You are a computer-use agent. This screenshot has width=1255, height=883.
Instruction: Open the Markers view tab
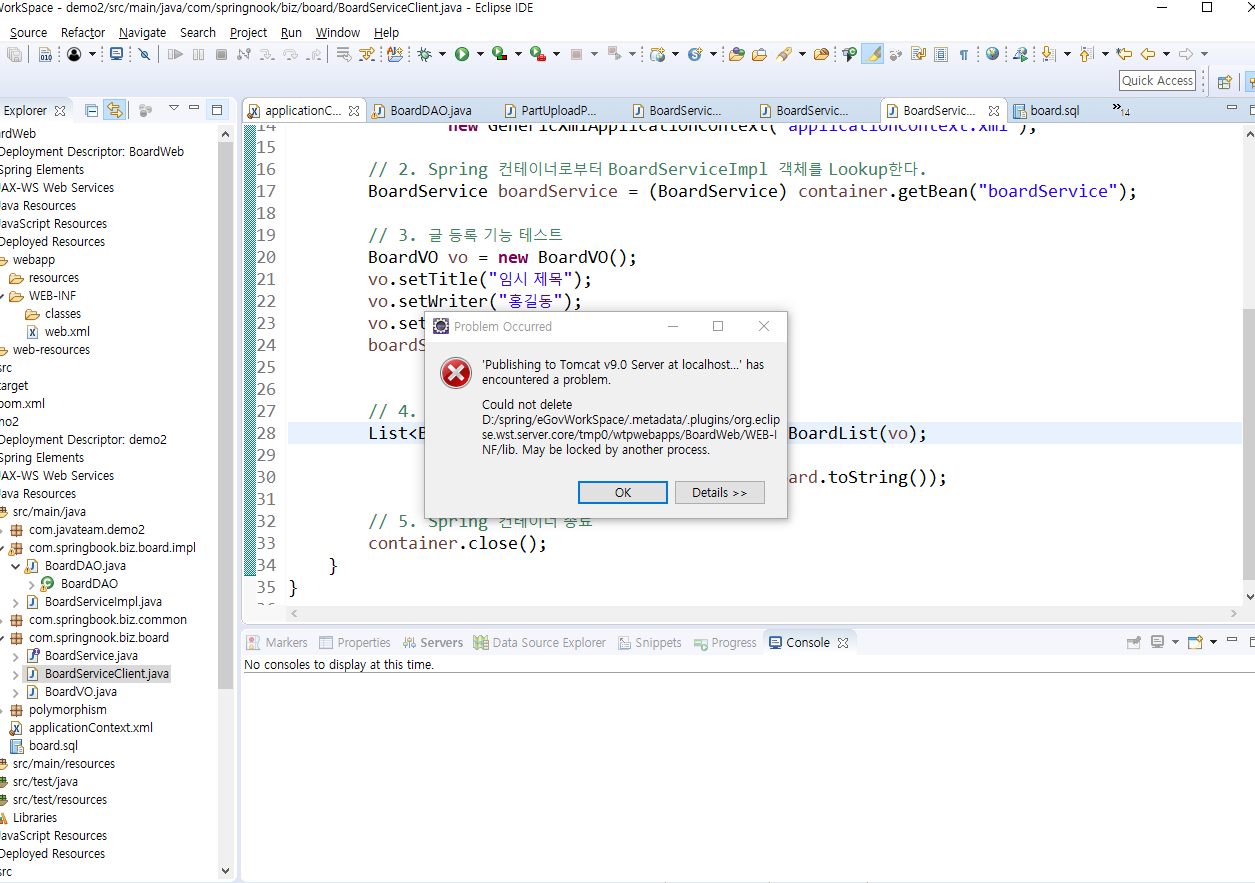(277, 642)
